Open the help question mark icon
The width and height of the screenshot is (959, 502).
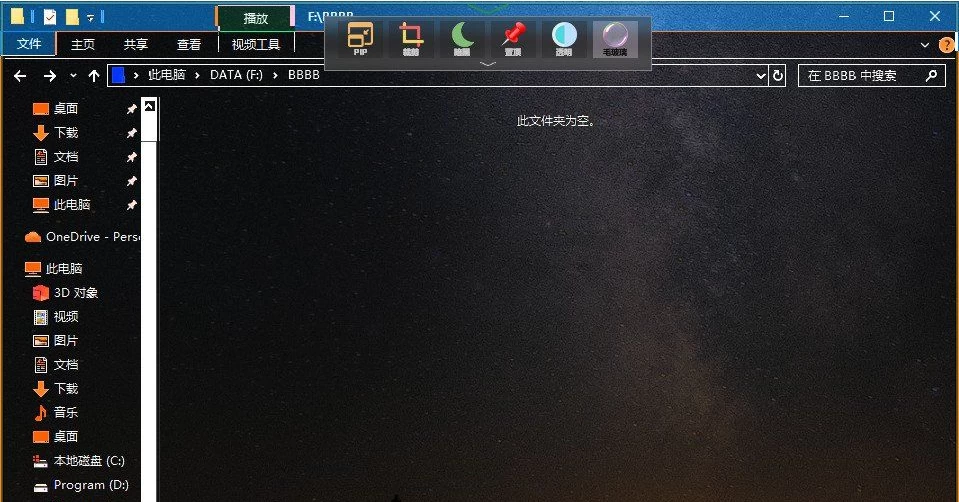945,45
